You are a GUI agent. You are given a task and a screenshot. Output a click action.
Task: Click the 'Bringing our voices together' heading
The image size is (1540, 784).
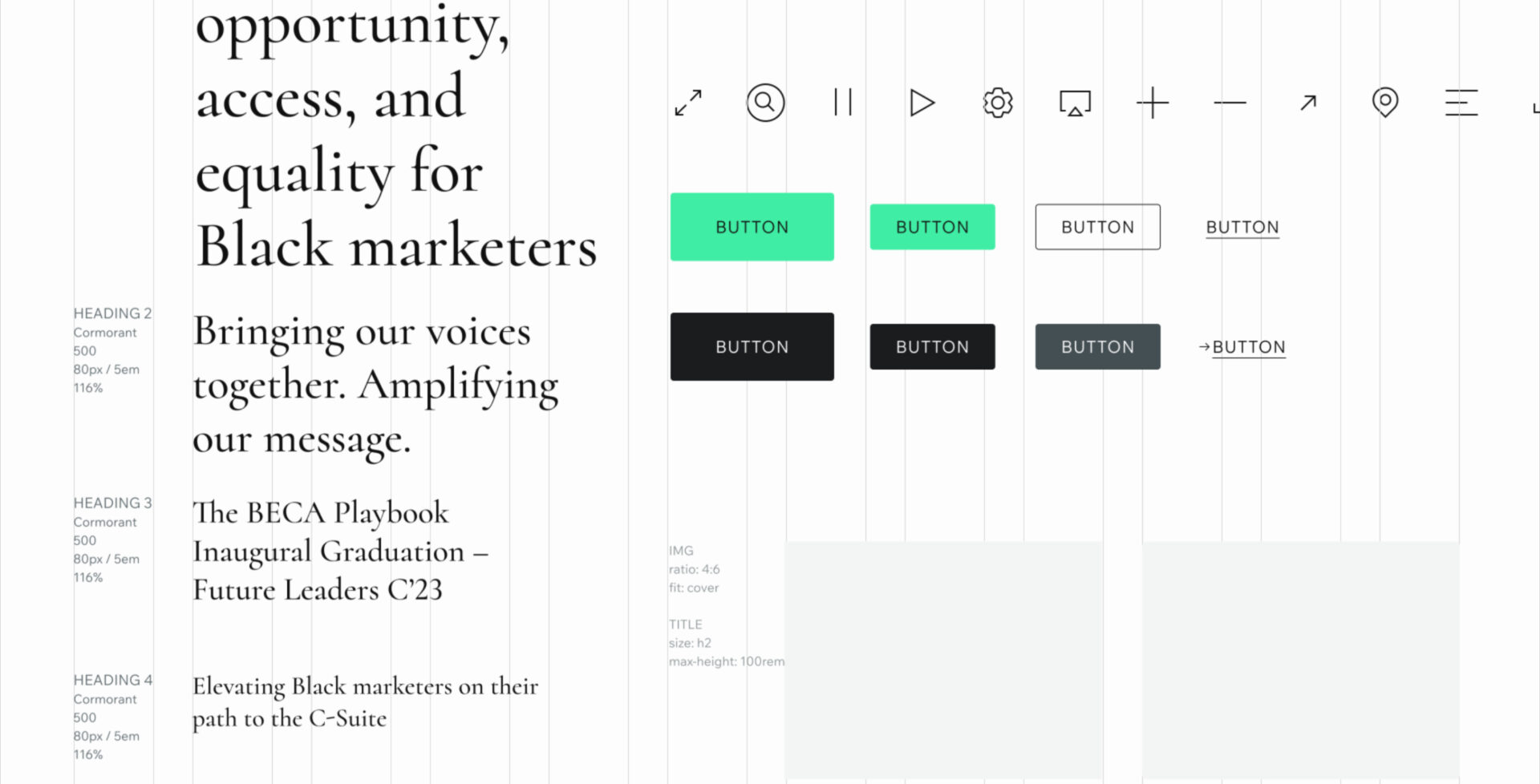pos(375,385)
